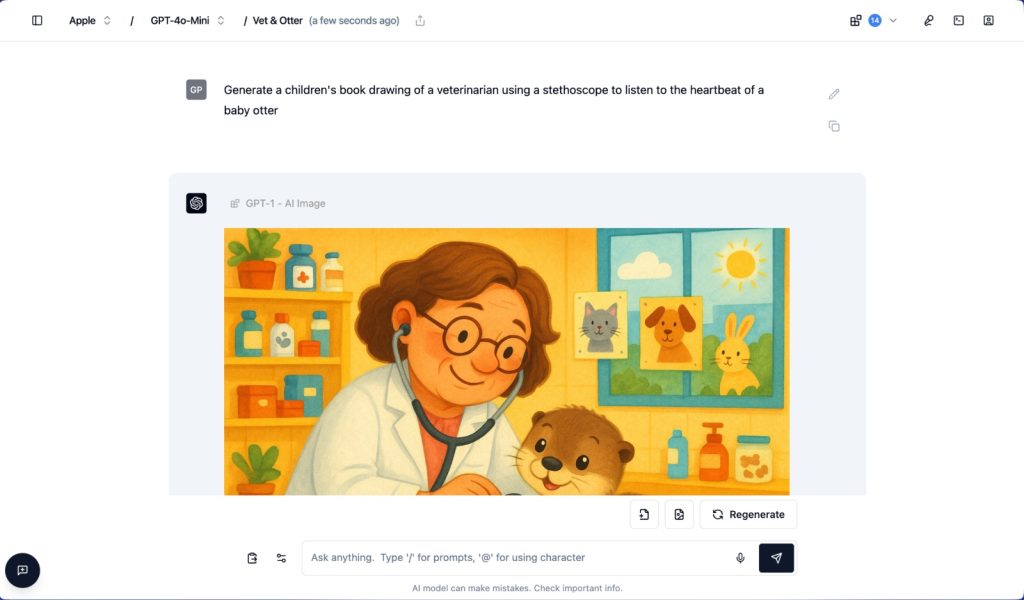The width and height of the screenshot is (1024, 600).
Task: Expand the chevron next to the 14 badge
Action: point(893,20)
